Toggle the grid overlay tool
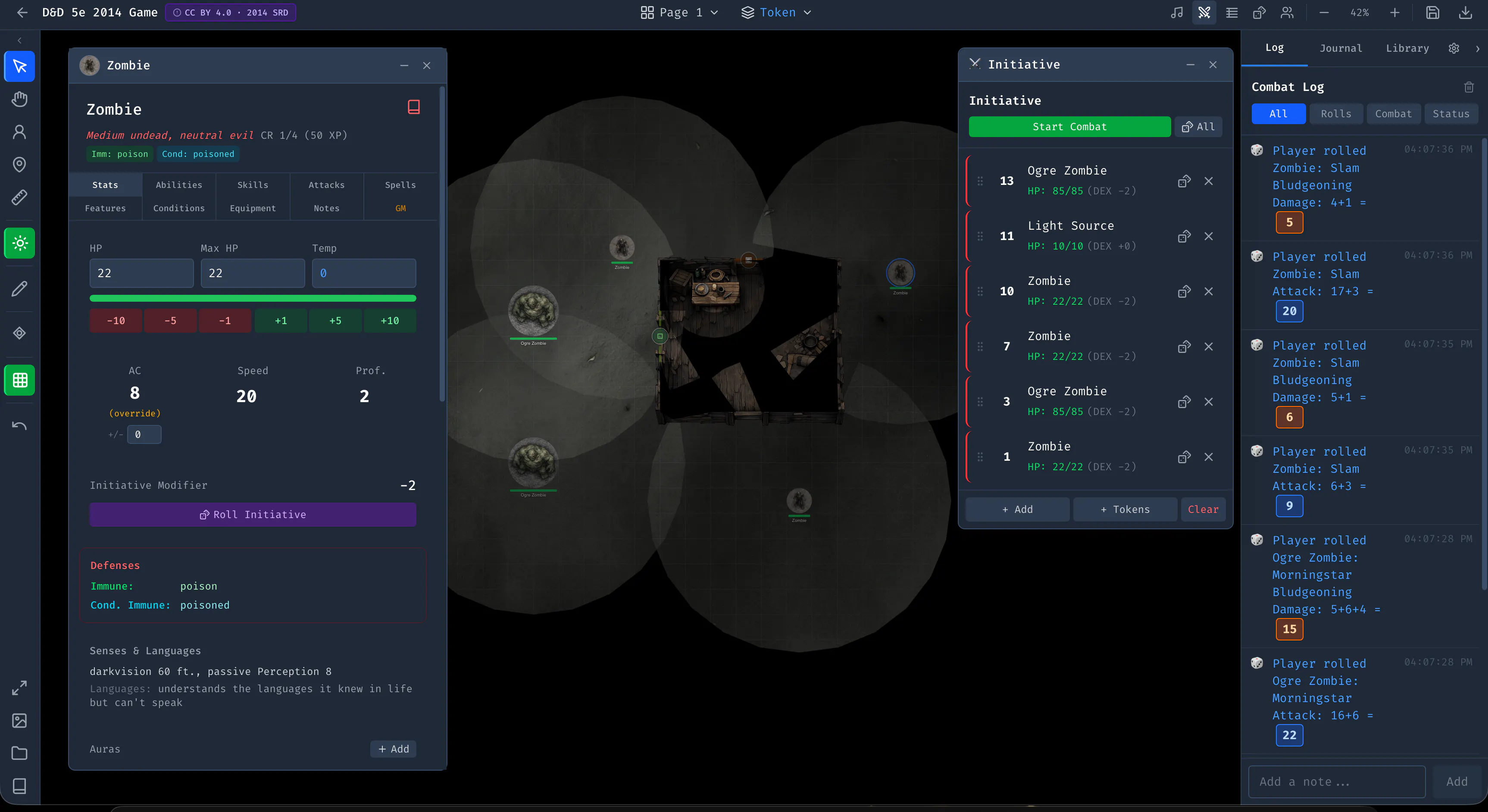 click(x=20, y=380)
